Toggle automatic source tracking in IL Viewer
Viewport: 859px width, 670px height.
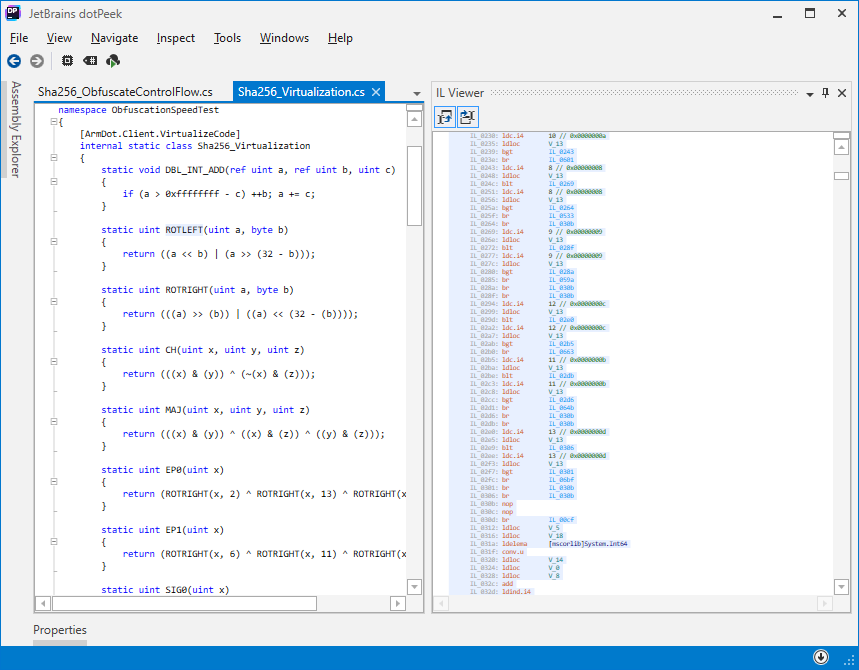[466, 117]
